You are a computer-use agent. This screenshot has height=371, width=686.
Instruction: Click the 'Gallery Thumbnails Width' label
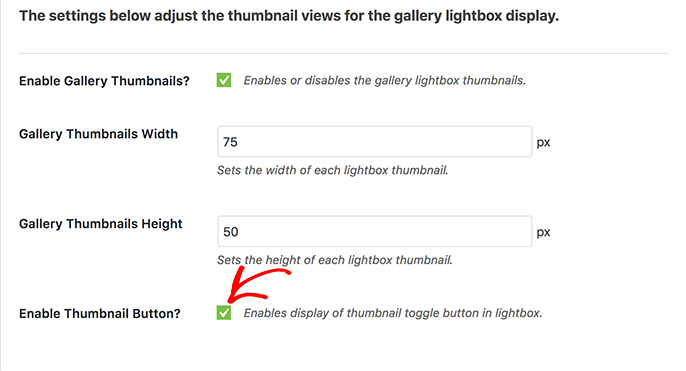pyautogui.click(x=98, y=134)
